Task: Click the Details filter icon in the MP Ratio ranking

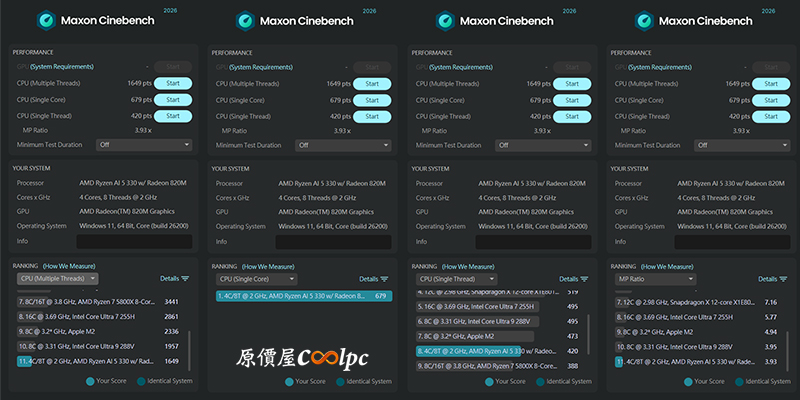Action: pos(786,279)
